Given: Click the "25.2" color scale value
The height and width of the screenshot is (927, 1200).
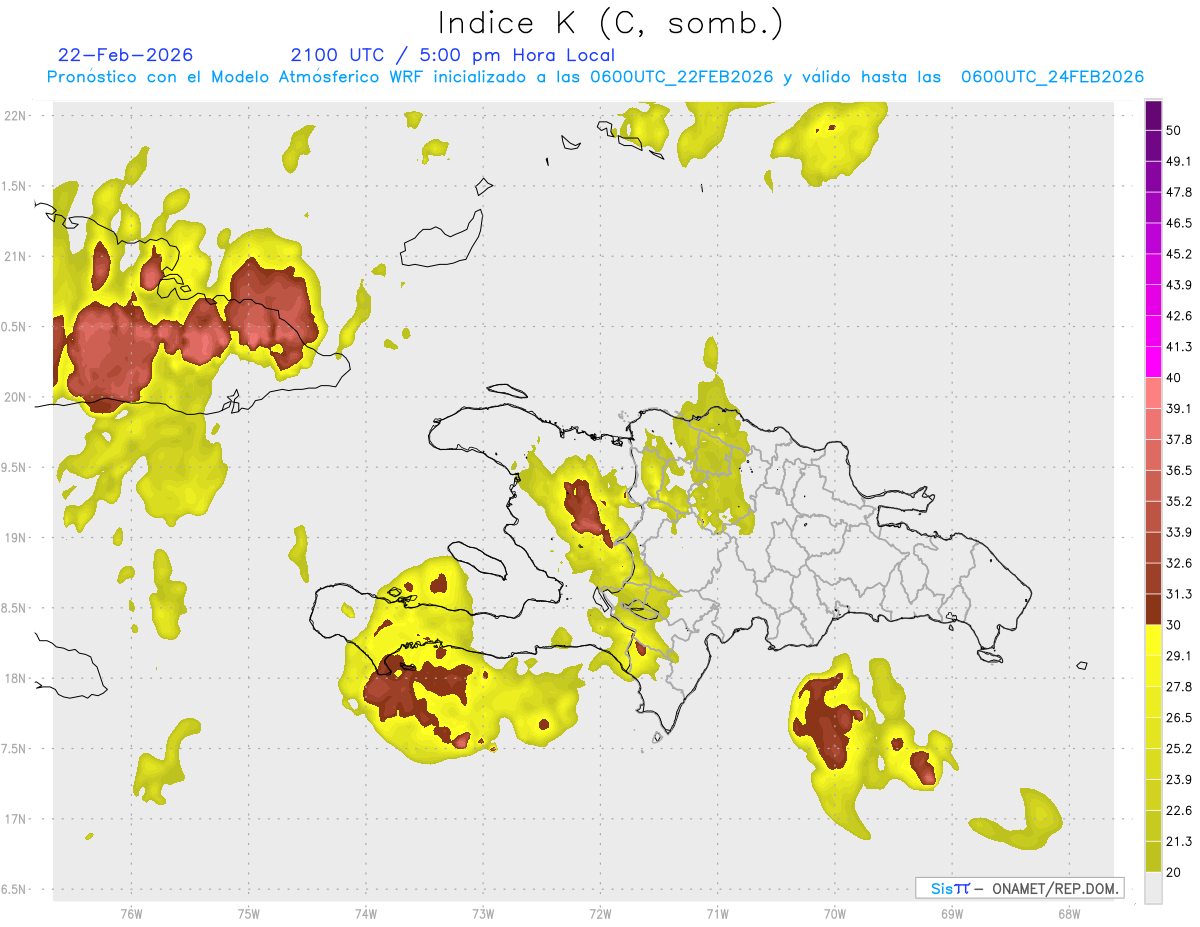Looking at the screenshot, I should coord(1179,749).
